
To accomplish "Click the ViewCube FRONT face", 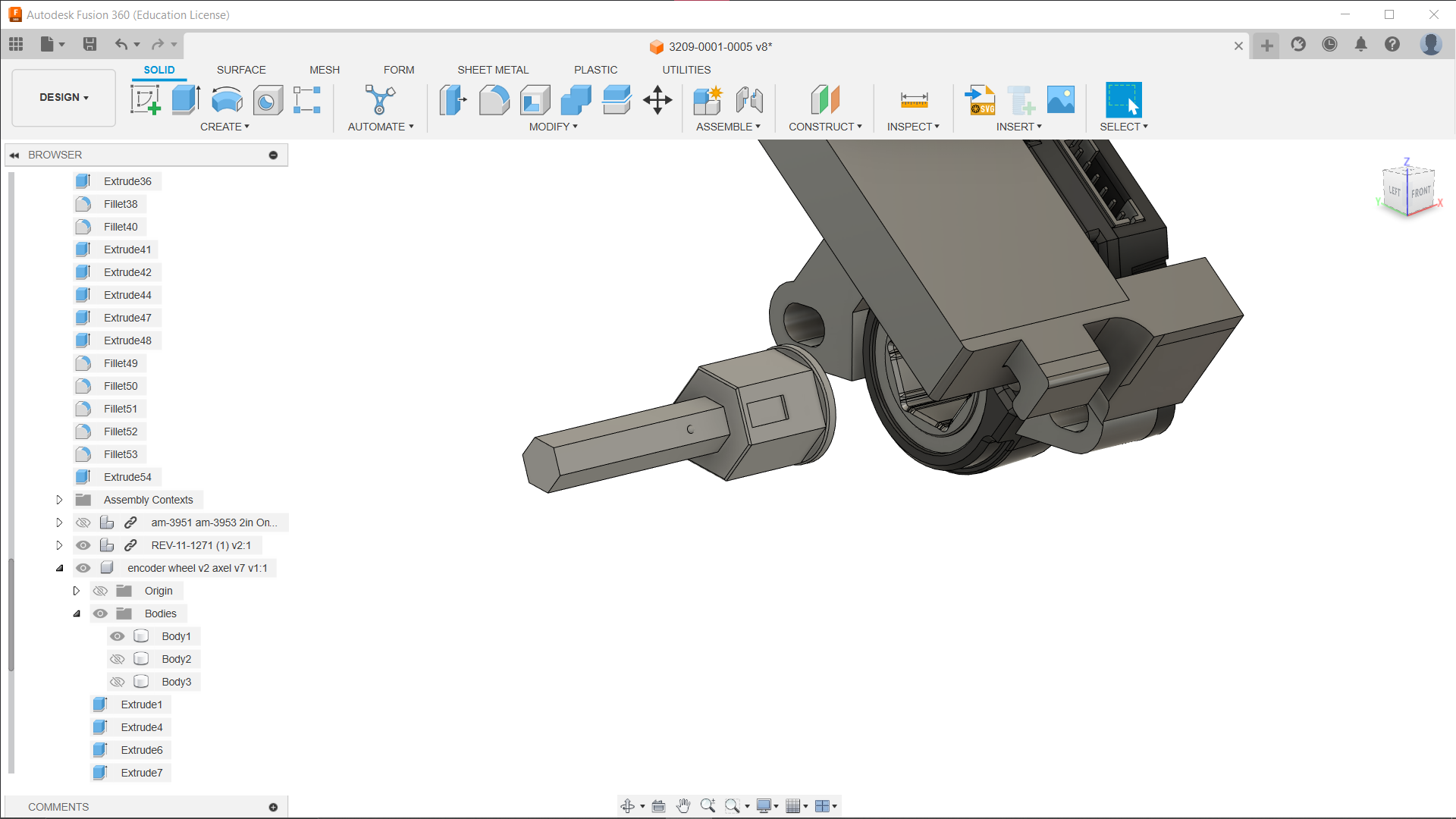I will pyautogui.click(x=1420, y=193).
